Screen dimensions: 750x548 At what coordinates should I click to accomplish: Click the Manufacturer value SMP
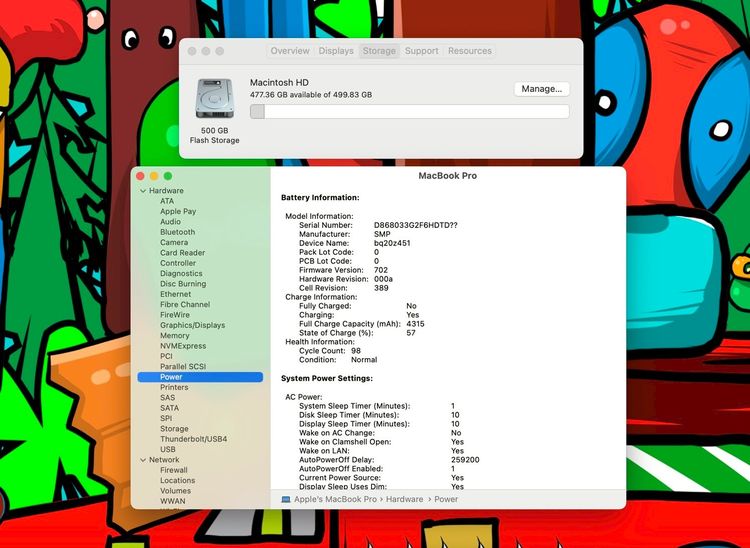[382, 234]
